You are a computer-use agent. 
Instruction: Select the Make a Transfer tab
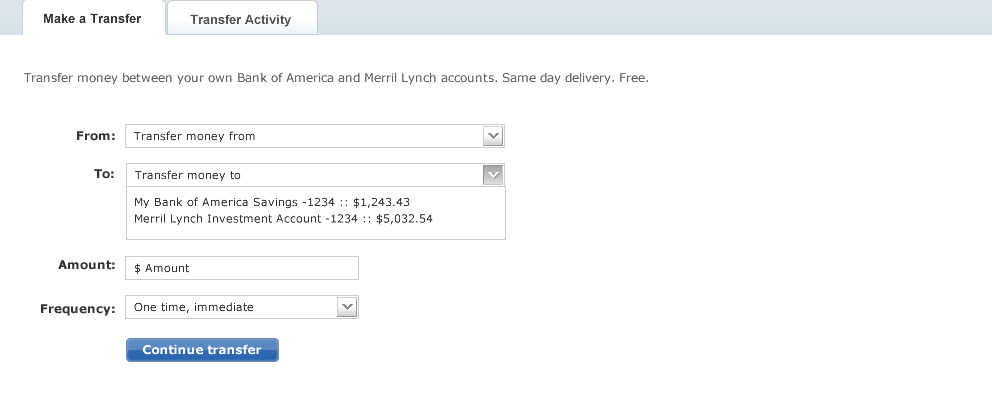point(93,18)
